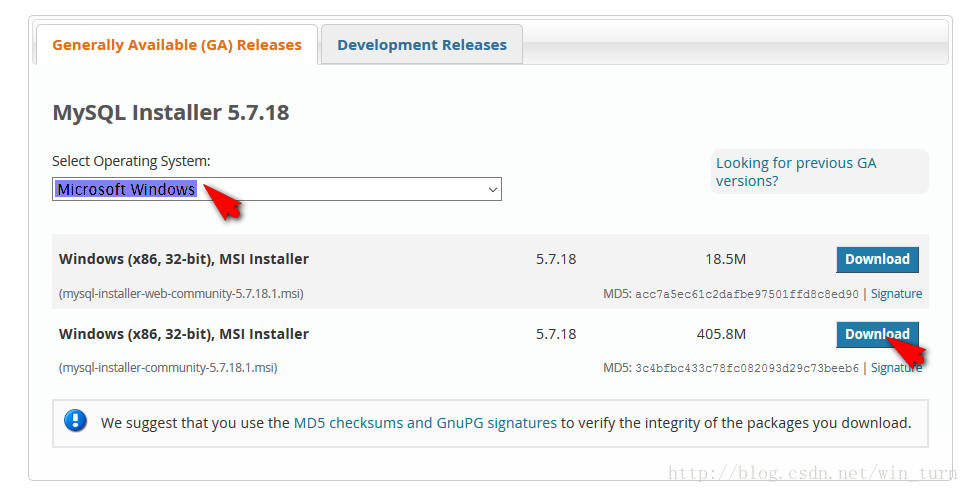Switch to the Development Releases tab
The width and height of the screenshot is (970, 493).
tap(422, 45)
